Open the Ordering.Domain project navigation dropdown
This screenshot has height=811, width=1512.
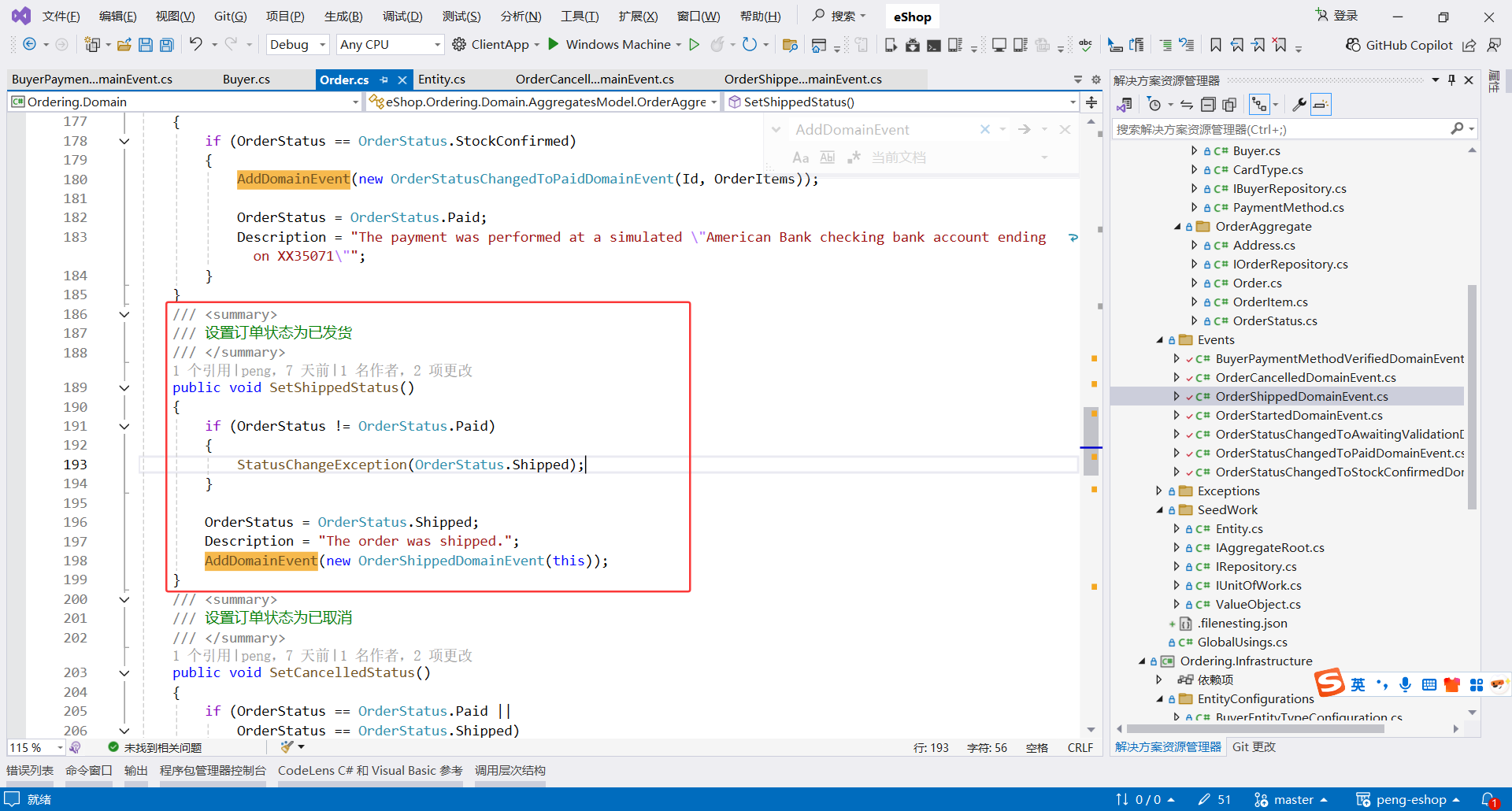[184, 102]
